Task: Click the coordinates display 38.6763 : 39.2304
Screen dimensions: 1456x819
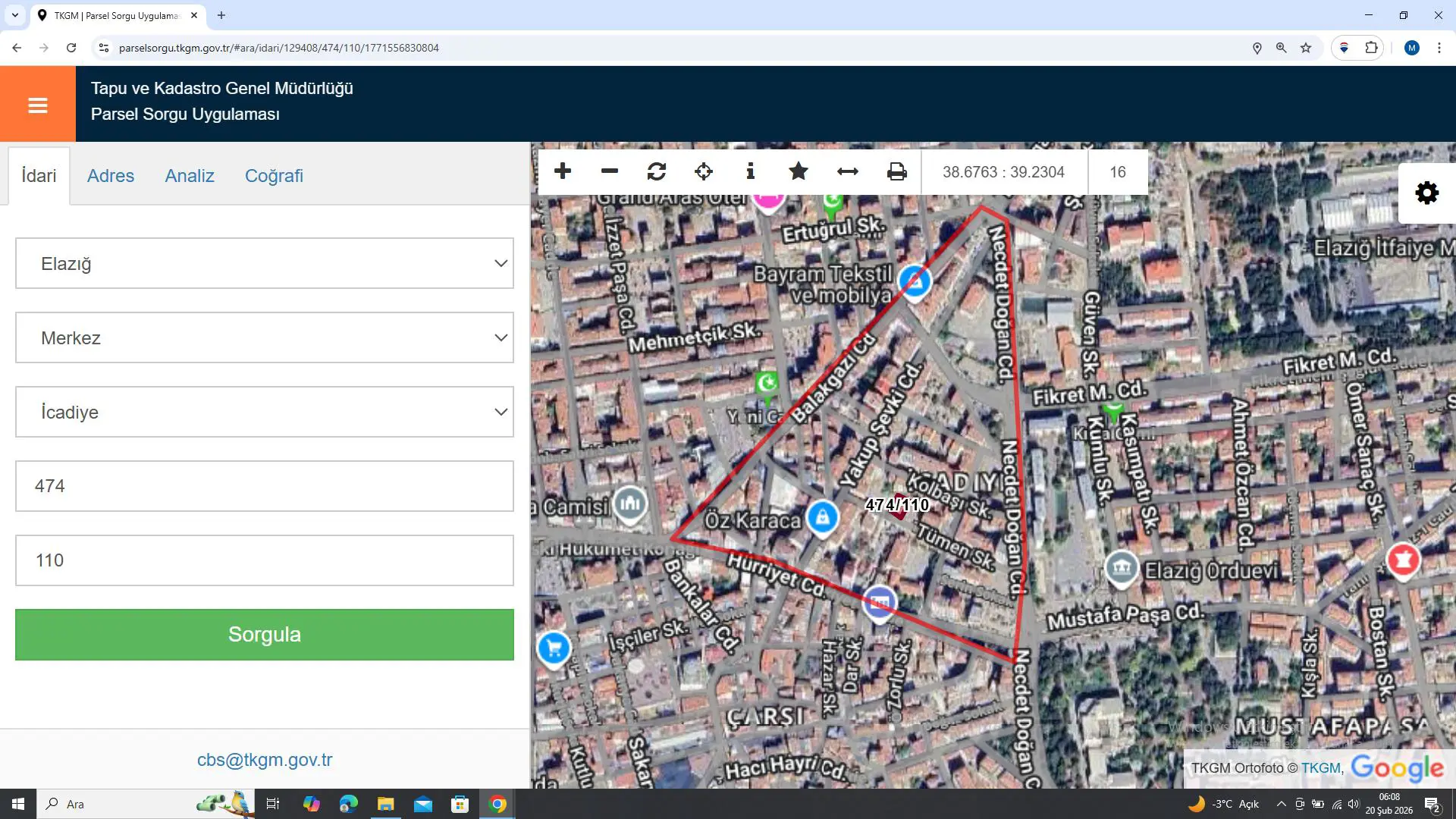Action: (1003, 172)
